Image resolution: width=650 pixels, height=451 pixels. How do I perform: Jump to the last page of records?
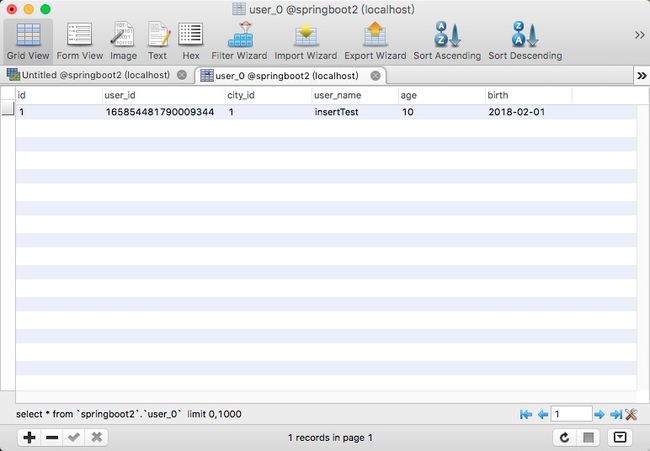616,414
